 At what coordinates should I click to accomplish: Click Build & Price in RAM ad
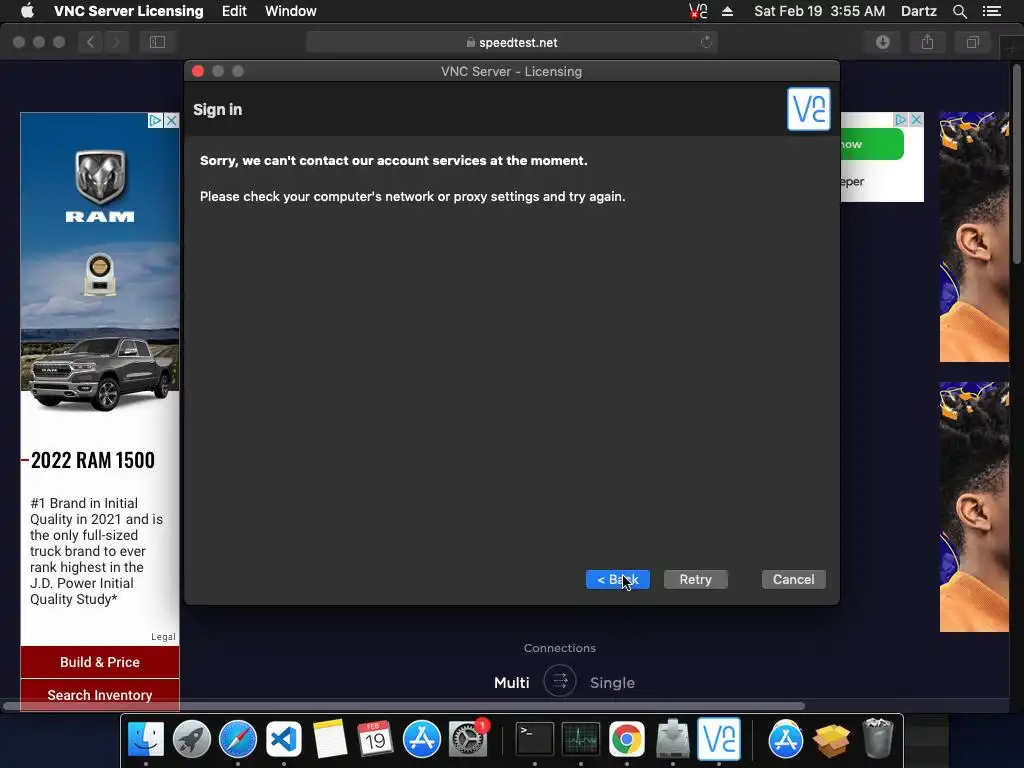[100, 662]
